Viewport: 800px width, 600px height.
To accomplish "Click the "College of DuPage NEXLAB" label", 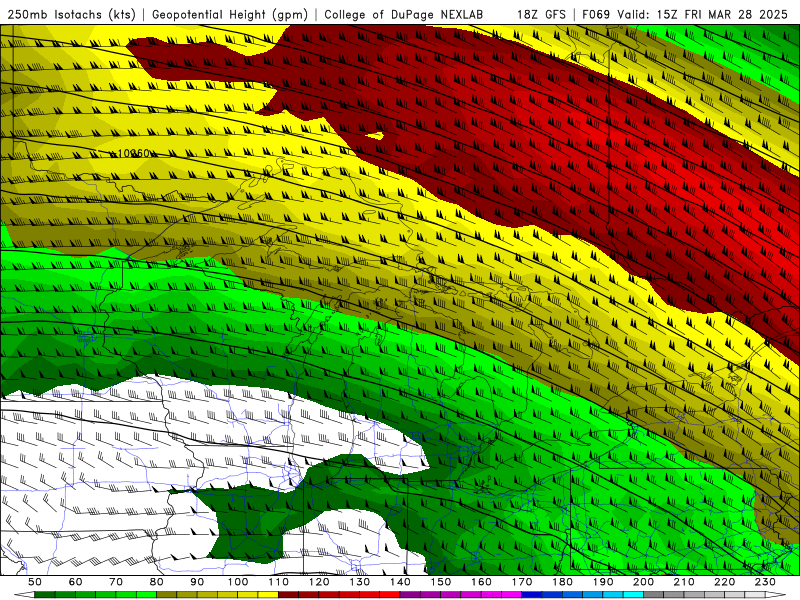I will click(404, 14).
